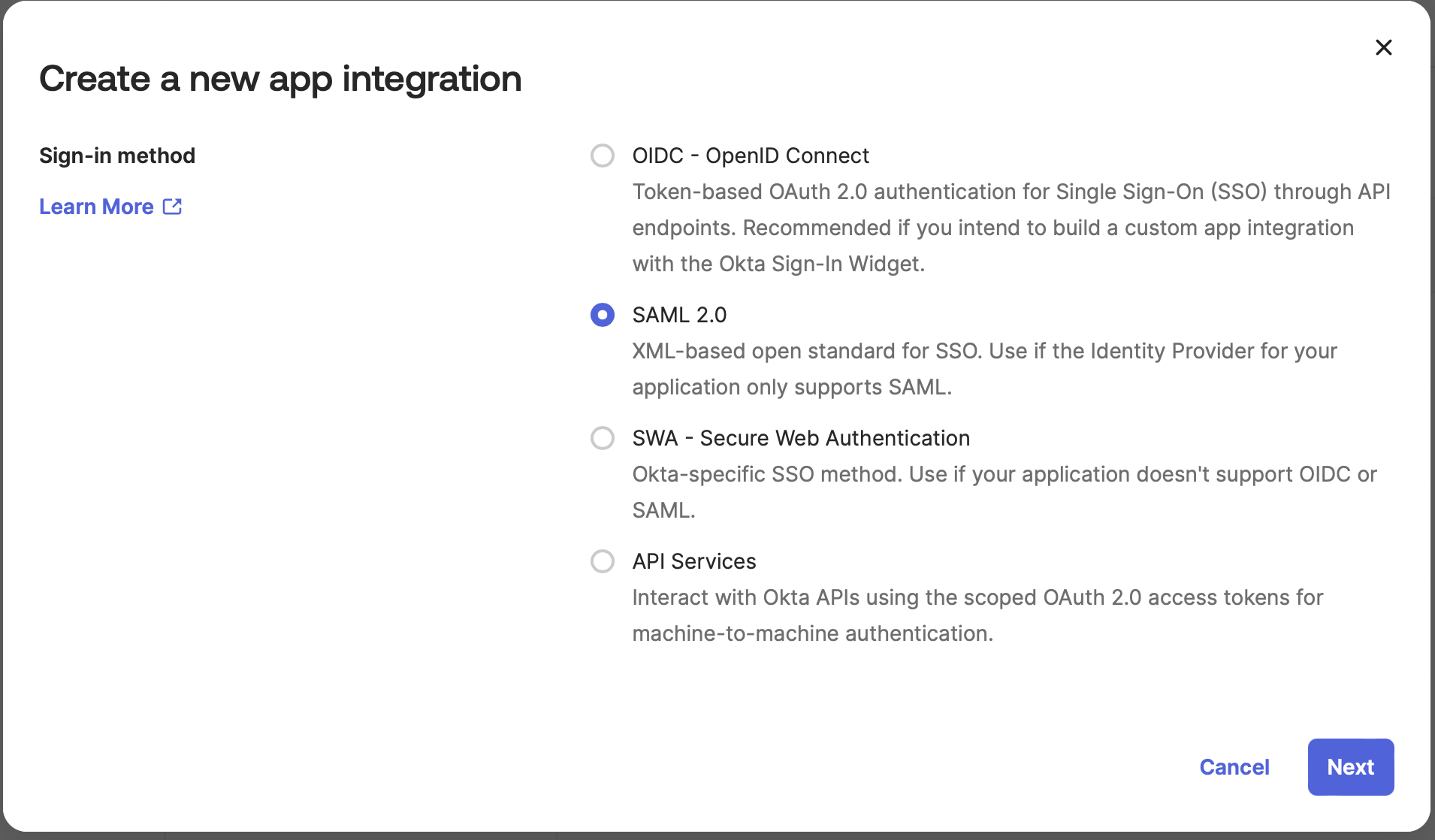Enable the SWA - Secure Web Authentication option
This screenshot has width=1435, height=840.
[601, 438]
